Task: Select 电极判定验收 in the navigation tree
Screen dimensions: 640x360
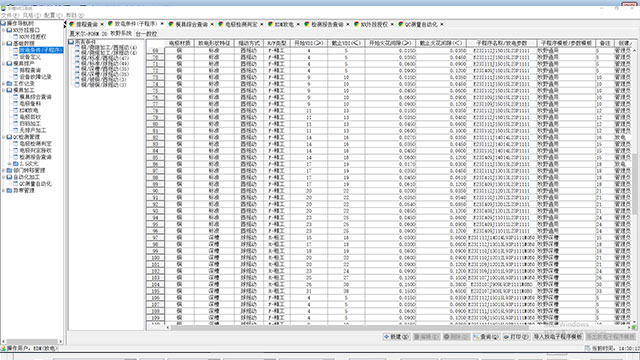Action: point(36,150)
